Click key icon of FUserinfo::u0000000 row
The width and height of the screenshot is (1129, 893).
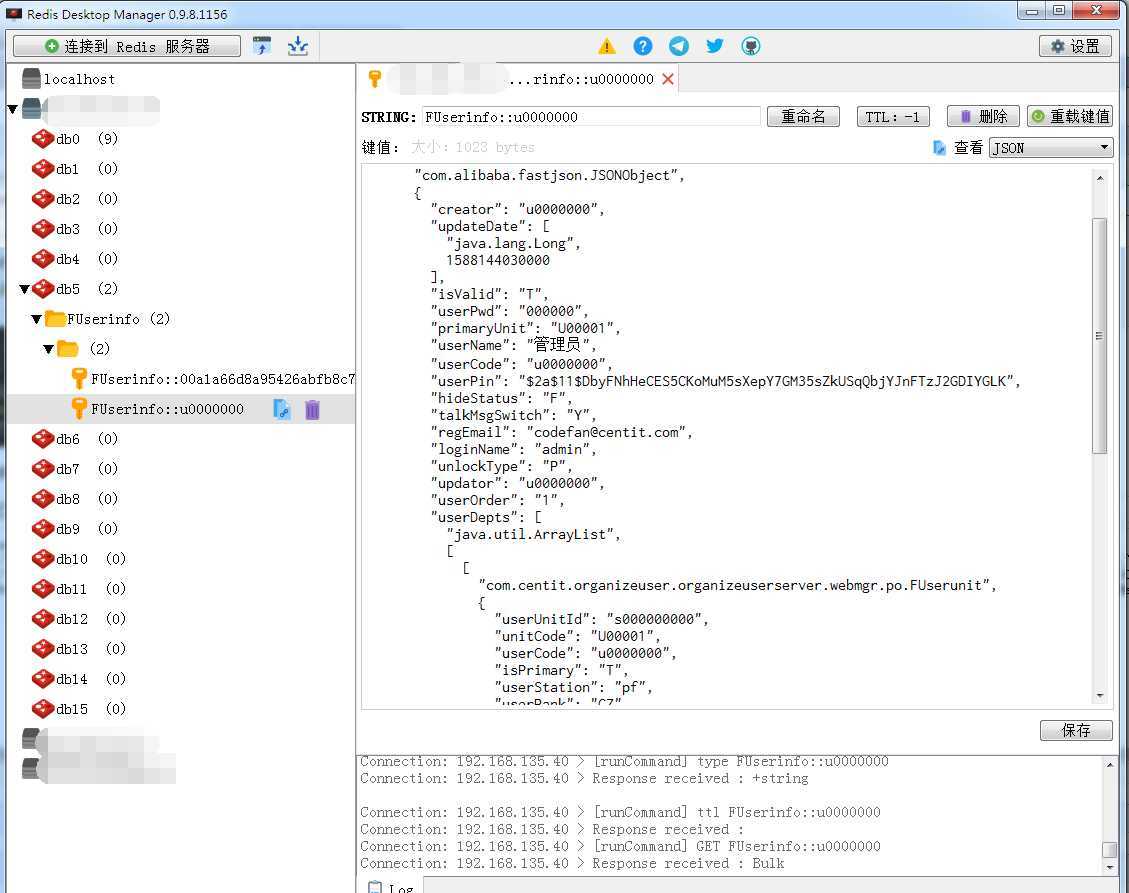pyautogui.click(x=79, y=409)
